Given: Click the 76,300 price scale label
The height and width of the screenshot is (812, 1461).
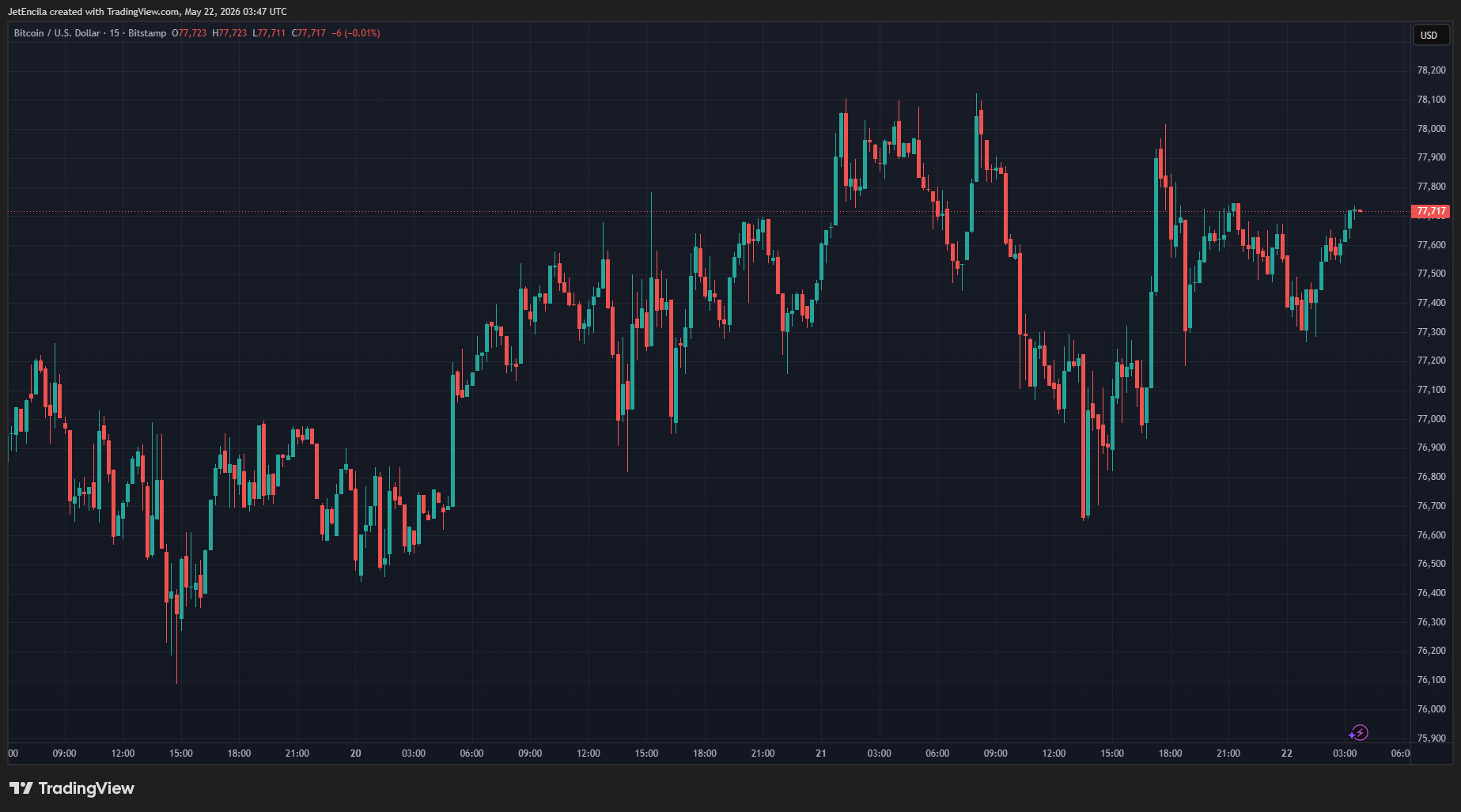Looking at the screenshot, I should coord(1431,622).
